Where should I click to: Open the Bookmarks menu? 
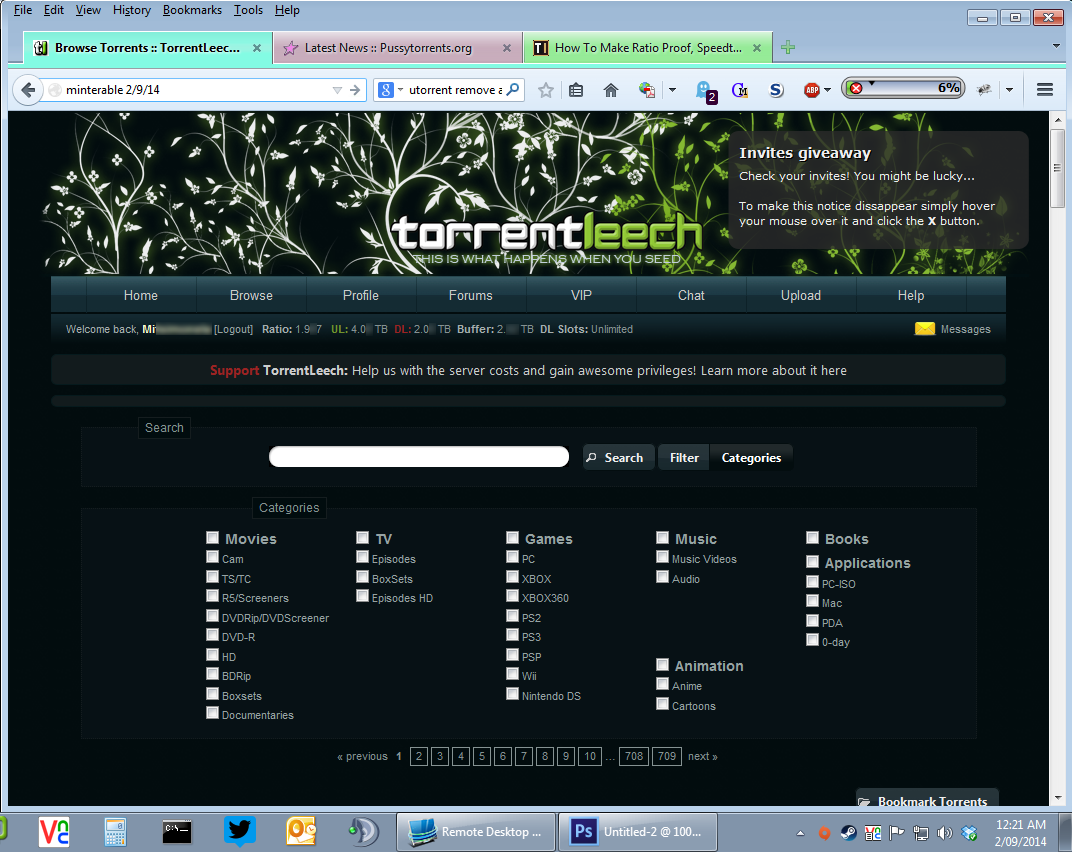coord(192,10)
